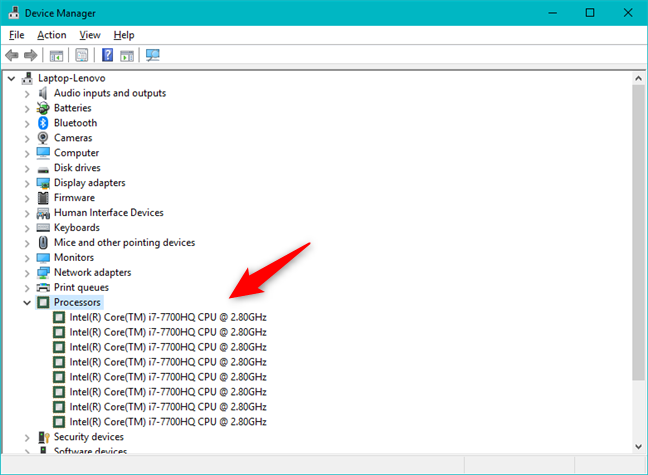The height and width of the screenshot is (475, 648).
Task: Open the Action menu
Action: 52,35
